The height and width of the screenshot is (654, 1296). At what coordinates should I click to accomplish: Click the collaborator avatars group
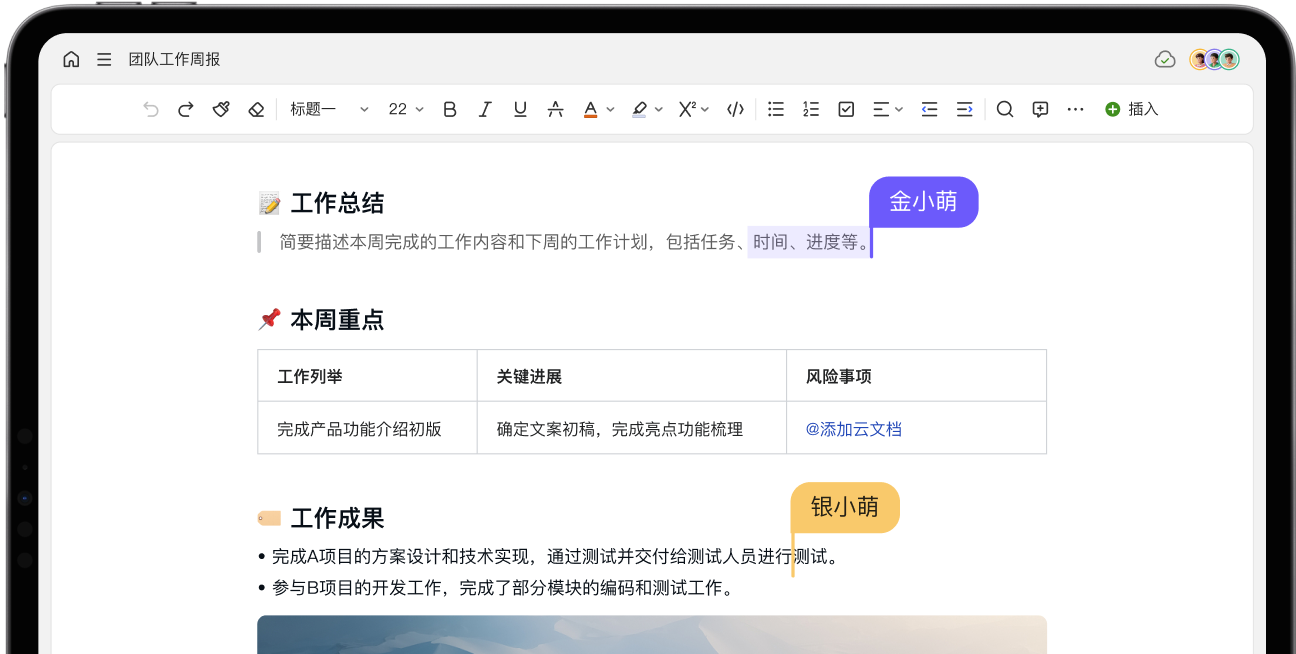tap(1214, 60)
